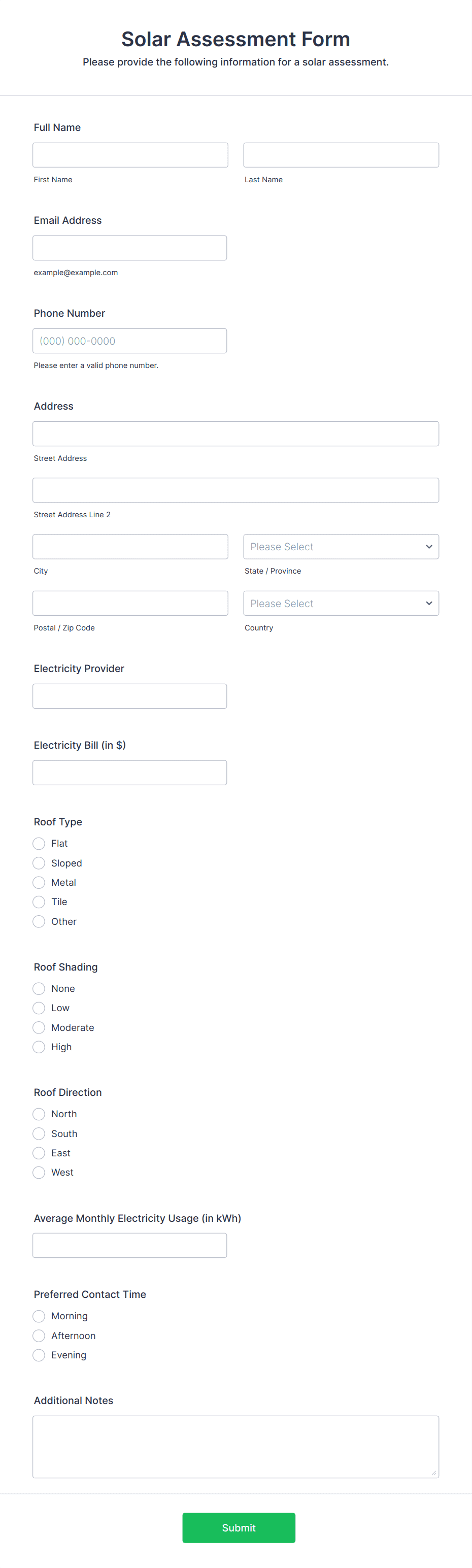Image resolution: width=472 pixels, height=1568 pixels.
Task: Click the Street Address field
Action: click(x=235, y=433)
